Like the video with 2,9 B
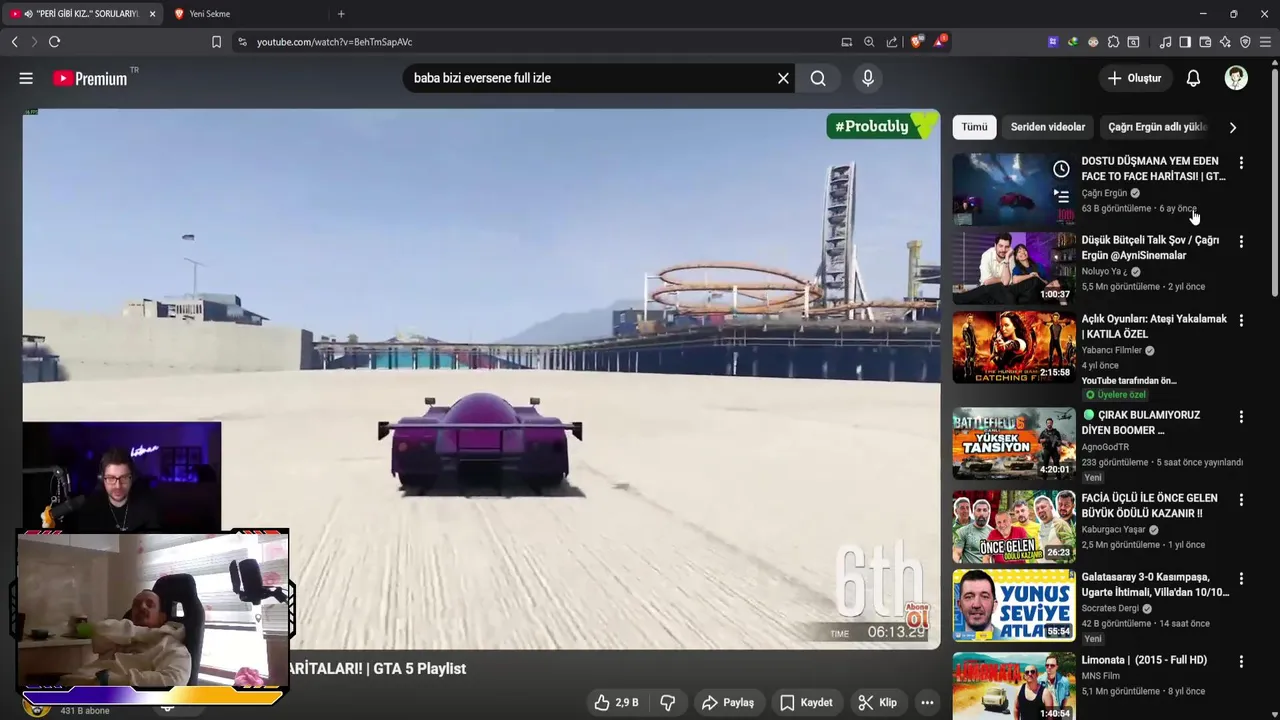The image size is (1280, 720). [x=616, y=703]
